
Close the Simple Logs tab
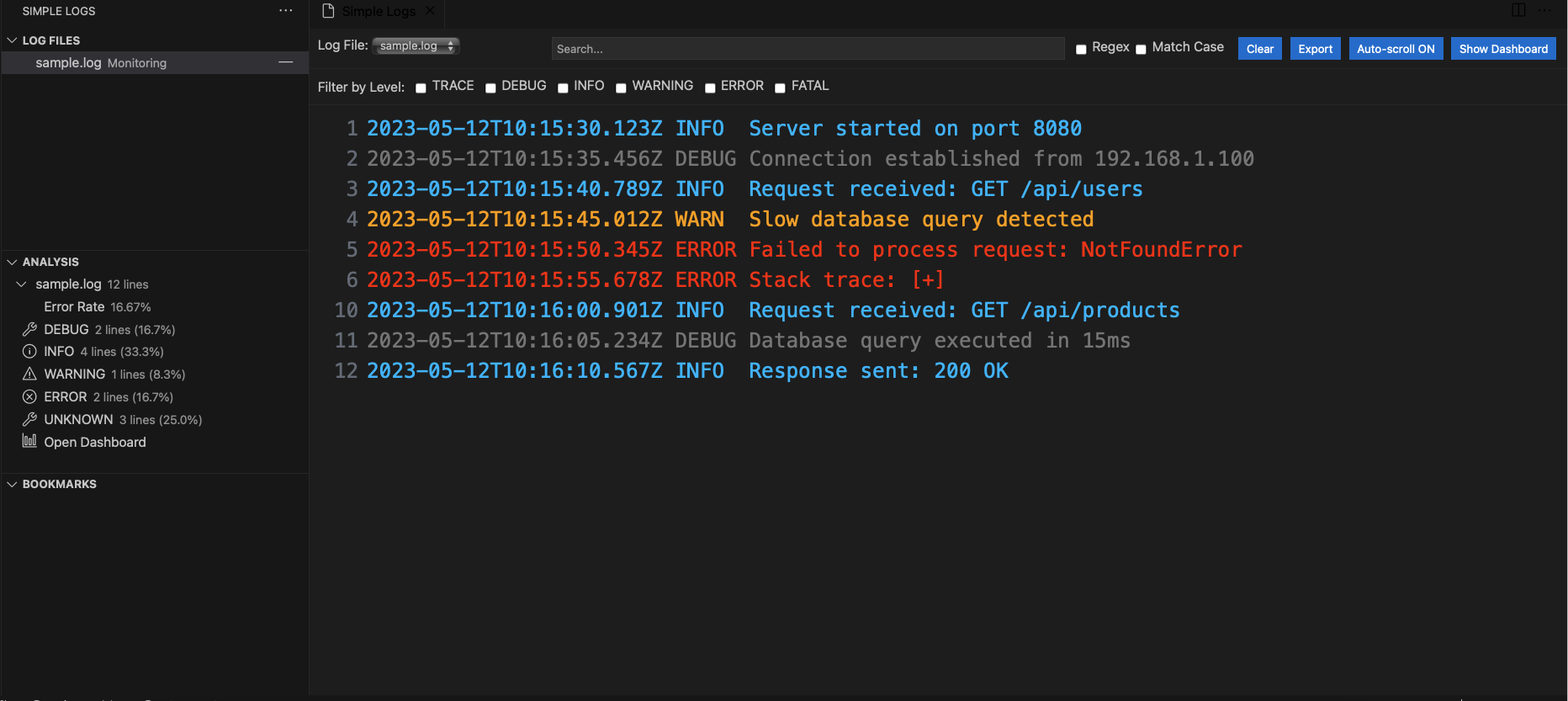[x=430, y=11]
